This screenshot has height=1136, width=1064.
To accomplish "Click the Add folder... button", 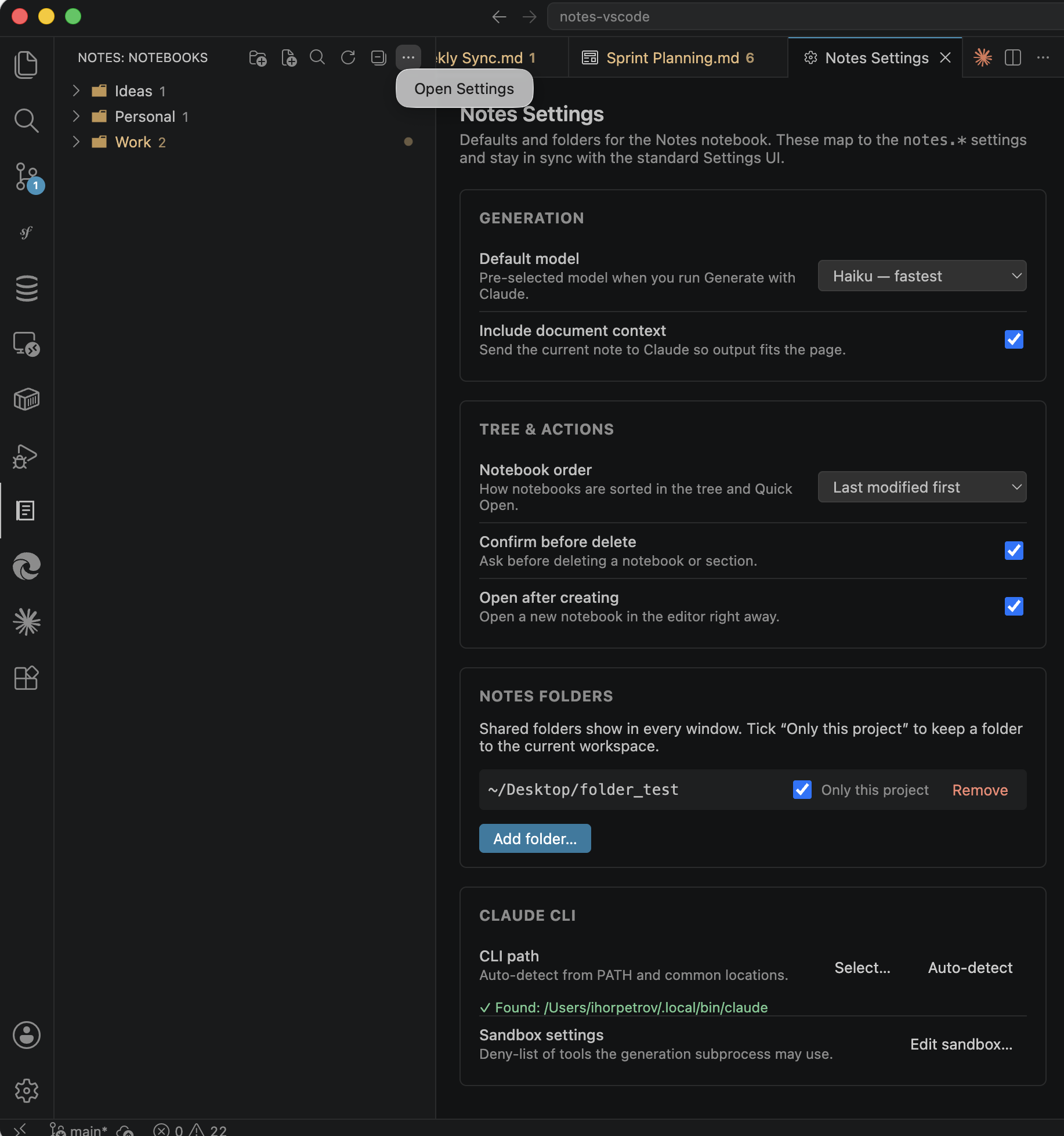I will coord(535,839).
